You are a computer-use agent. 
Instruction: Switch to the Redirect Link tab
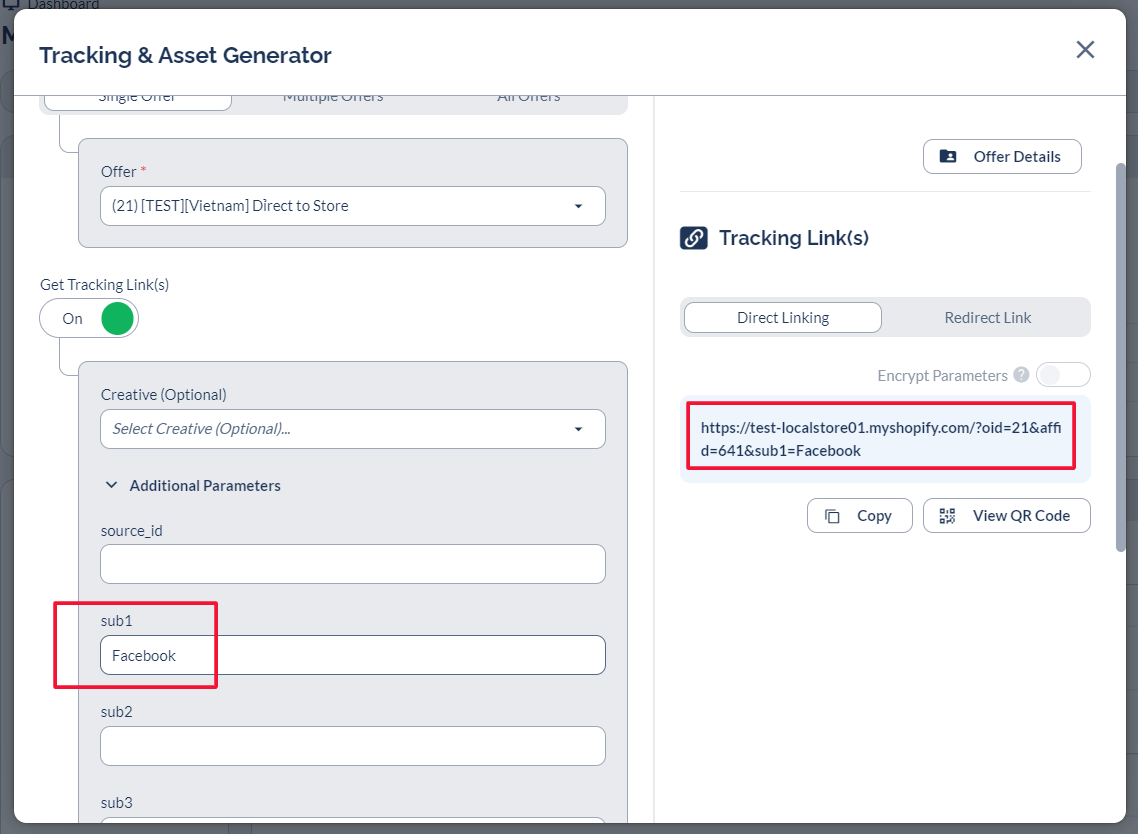pos(987,318)
